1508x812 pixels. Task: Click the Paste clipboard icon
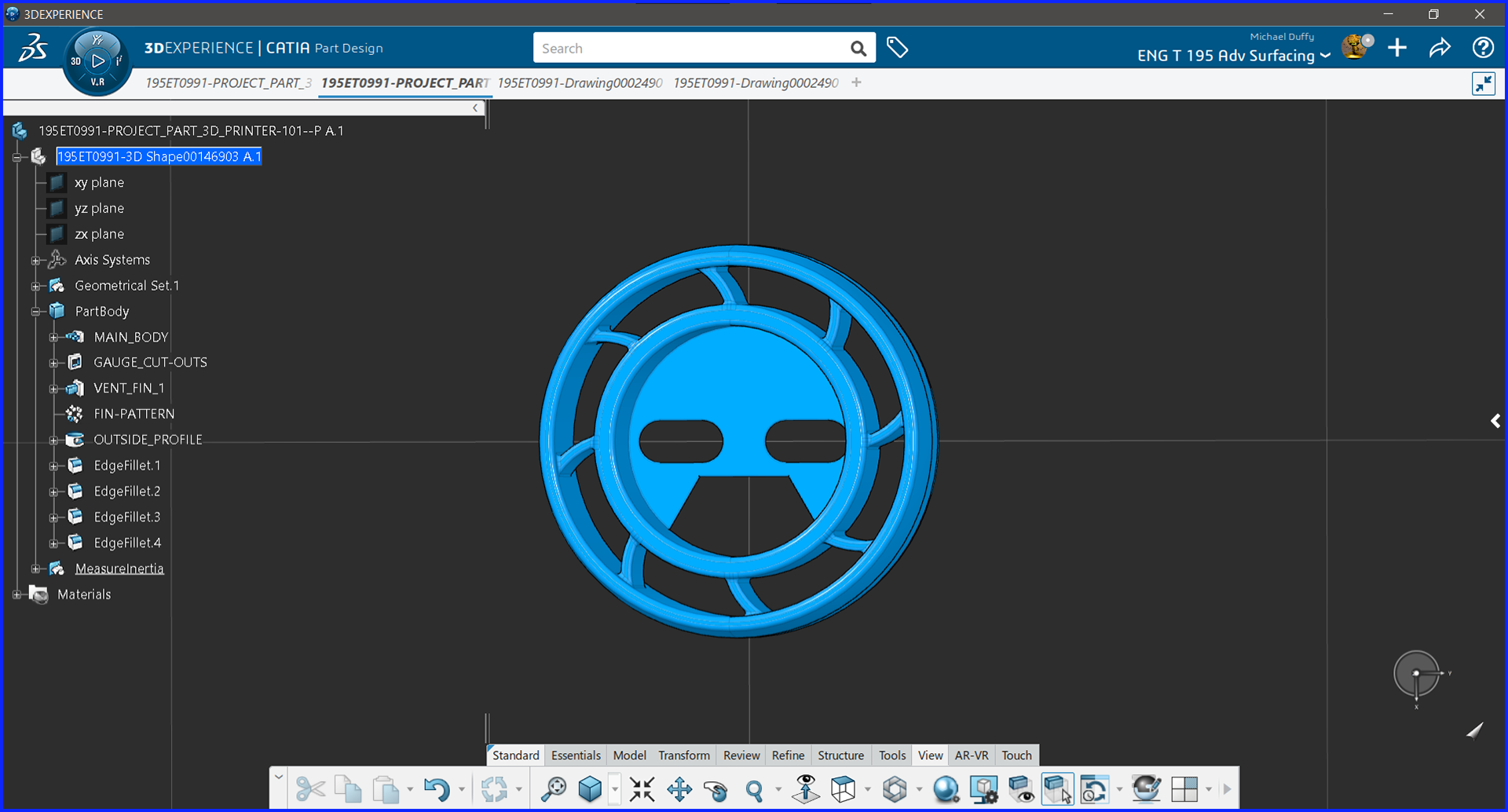[x=386, y=788]
